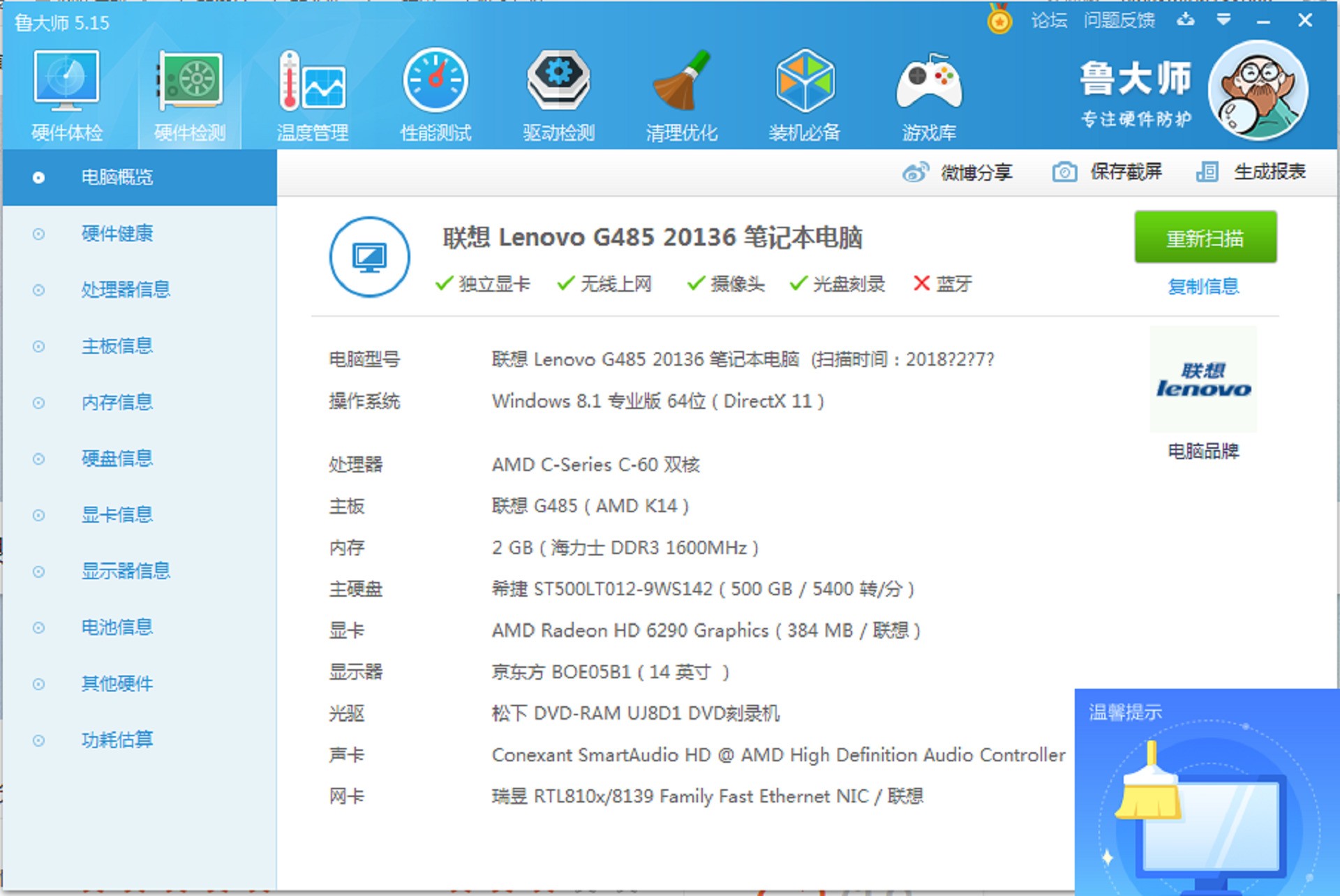Click the BOE05B1 display value

pyautogui.click(x=611, y=672)
